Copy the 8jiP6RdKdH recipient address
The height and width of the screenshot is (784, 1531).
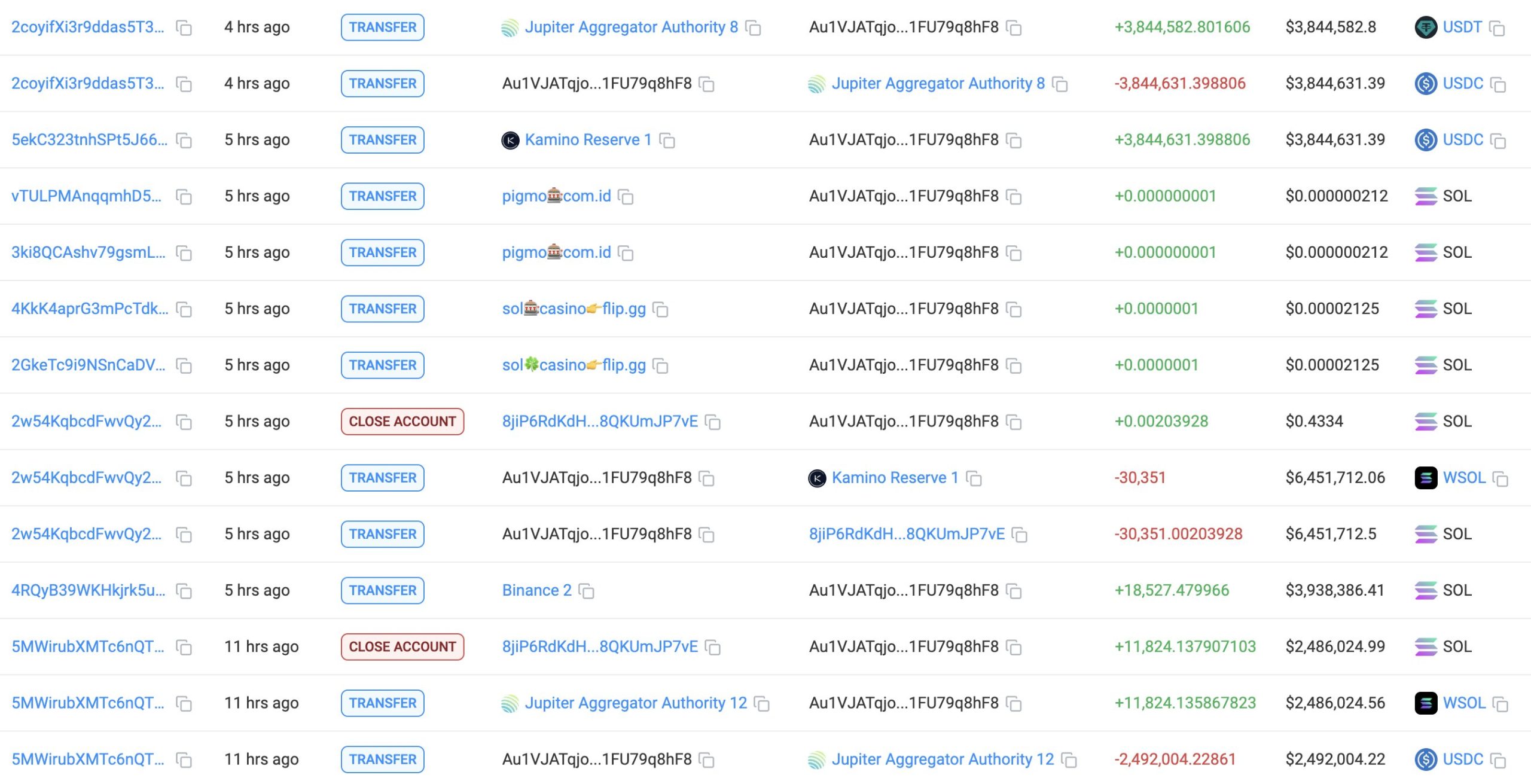(1019, 535)
